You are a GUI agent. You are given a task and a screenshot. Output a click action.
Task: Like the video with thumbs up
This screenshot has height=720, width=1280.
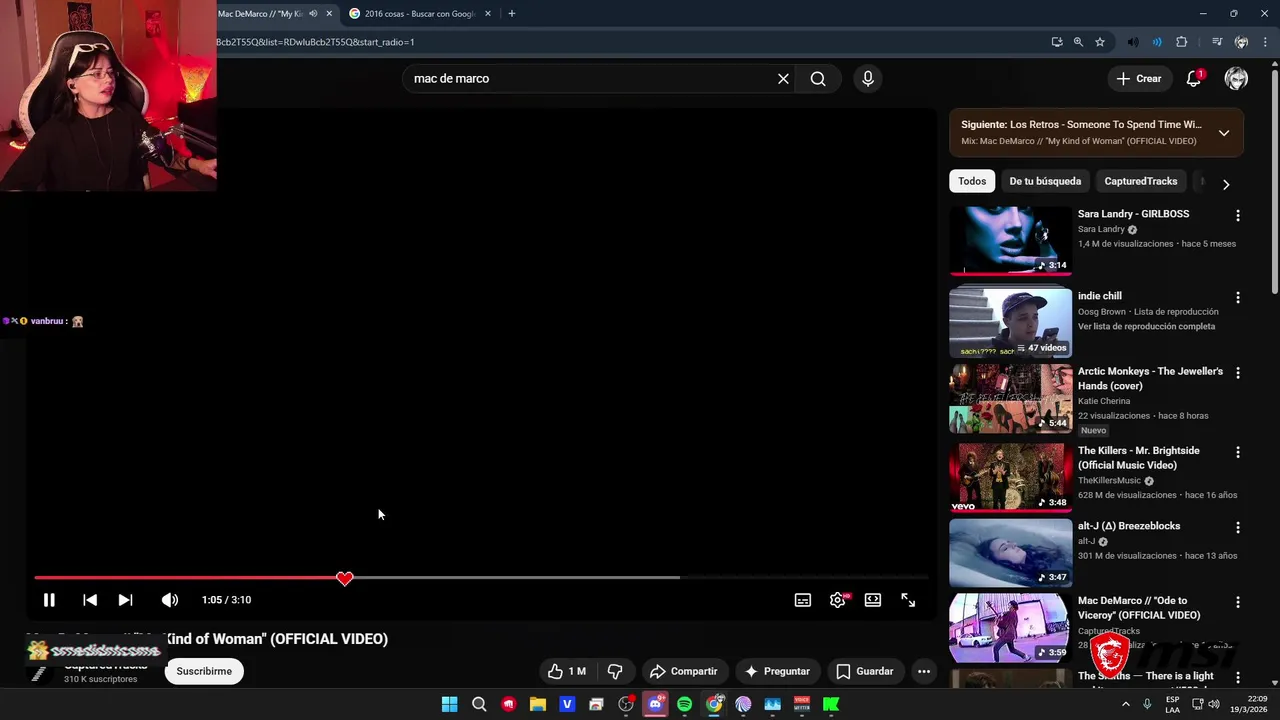567,671
